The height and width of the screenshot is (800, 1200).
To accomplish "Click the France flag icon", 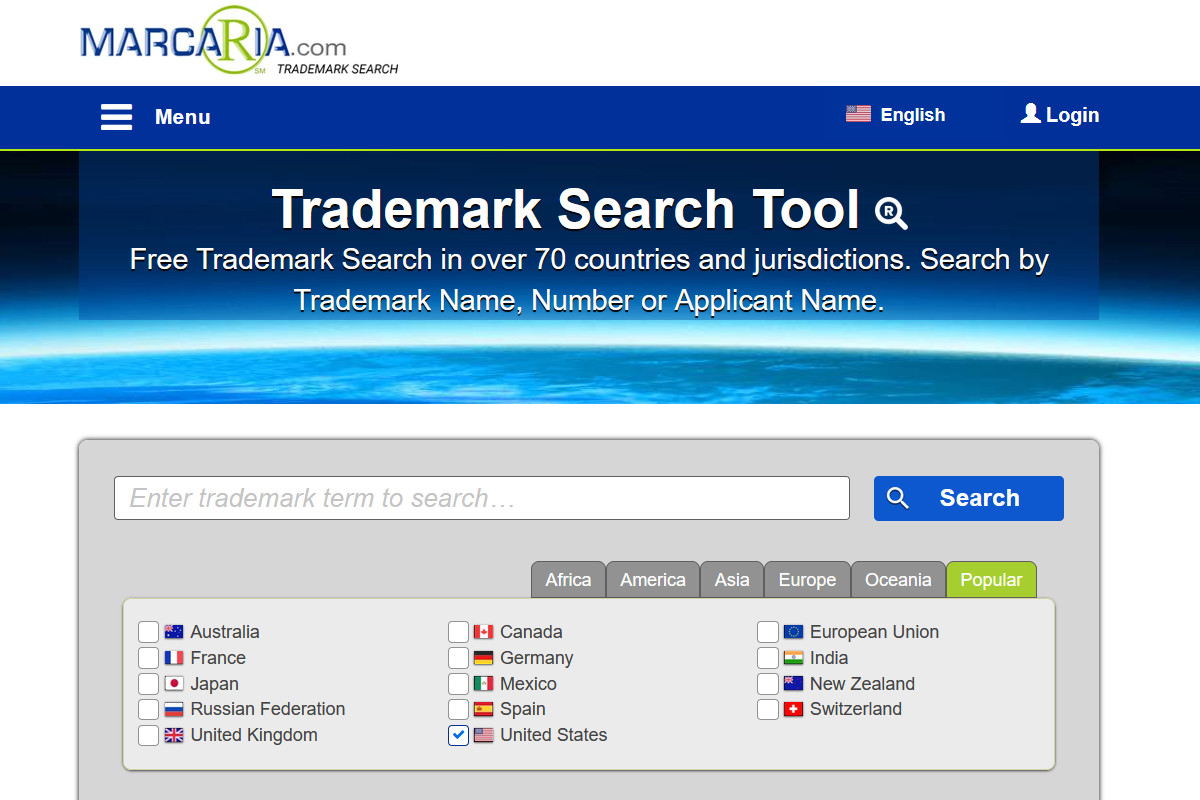I will (174, 658).
